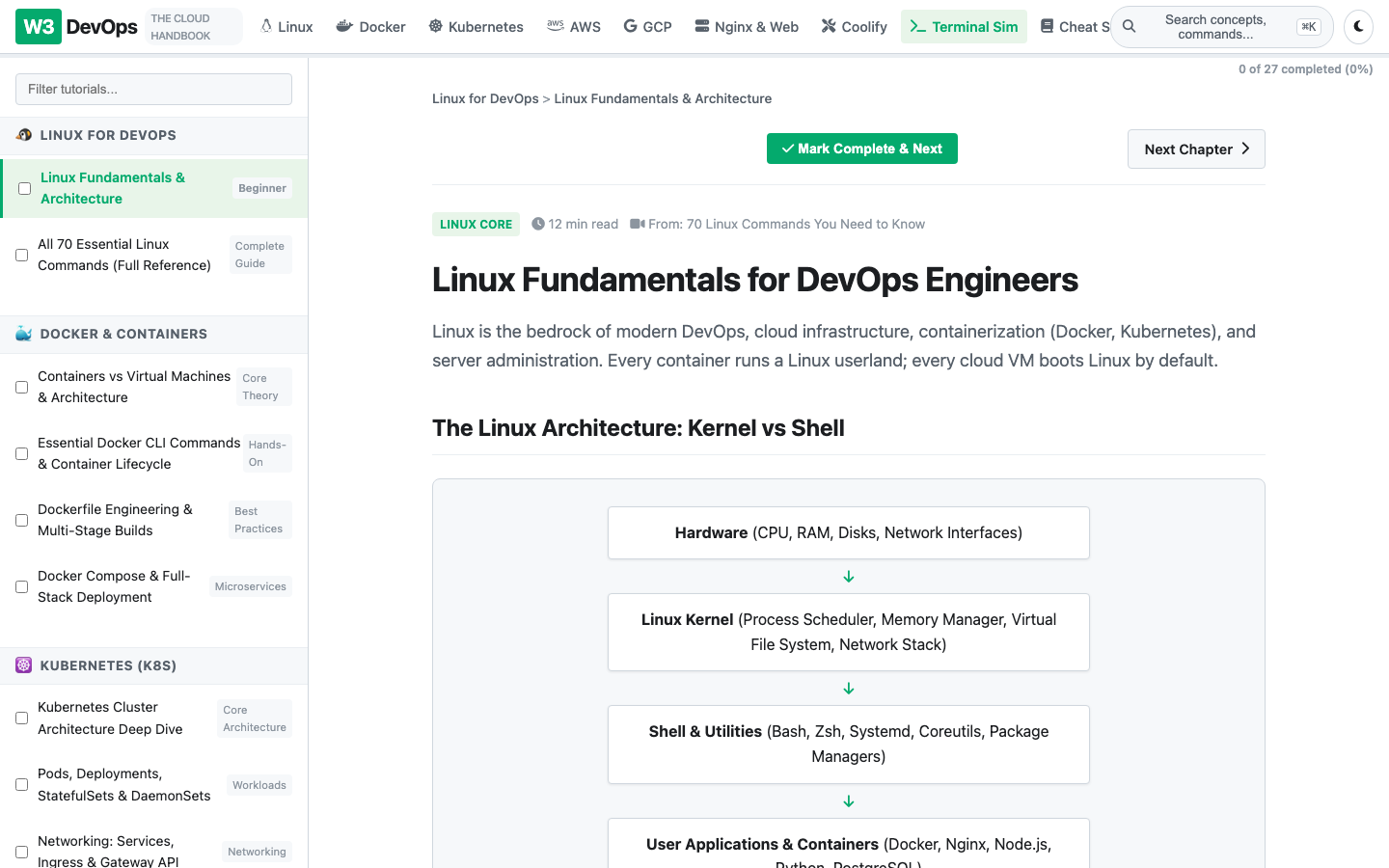Viewport: 1389px width, 868px height.
Task: Open All 70 Essential Linux Commands tutorial
Action: coord(124,255)
